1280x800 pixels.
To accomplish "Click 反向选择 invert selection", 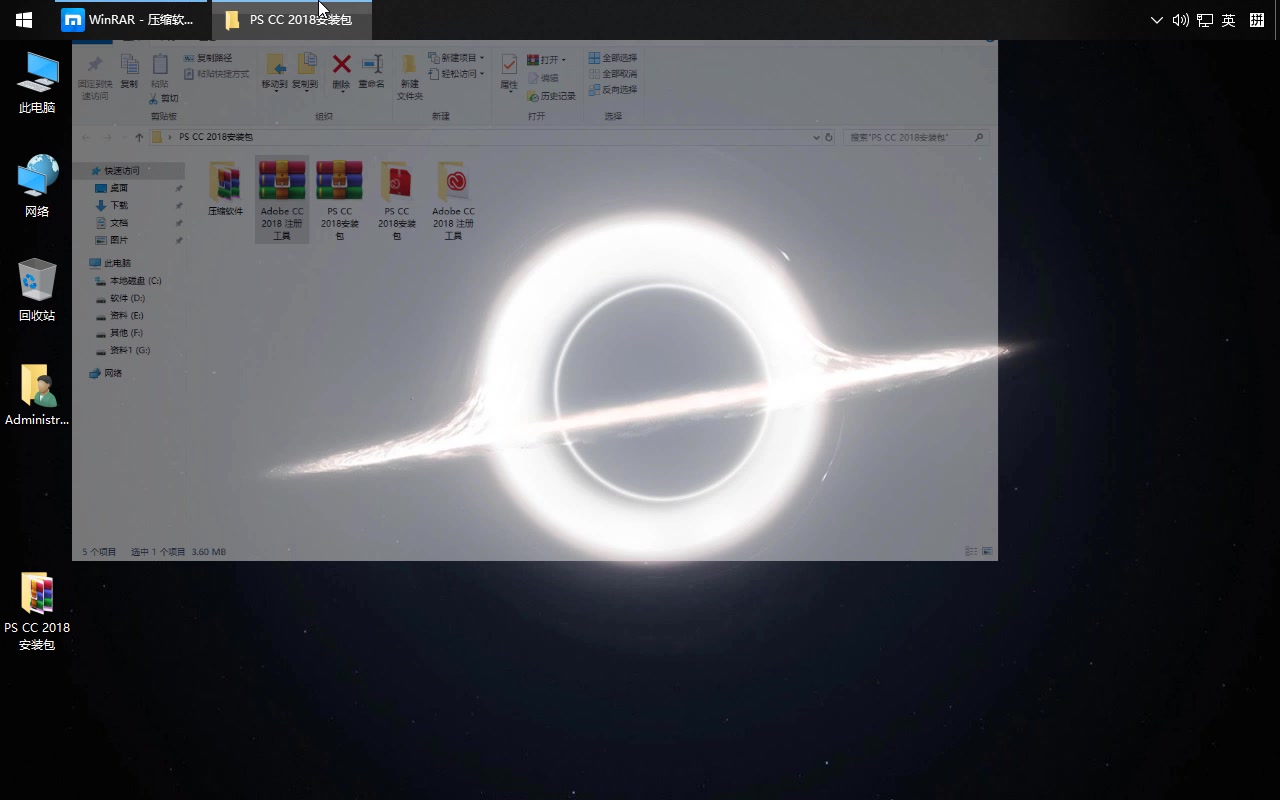I will point(613,90).
